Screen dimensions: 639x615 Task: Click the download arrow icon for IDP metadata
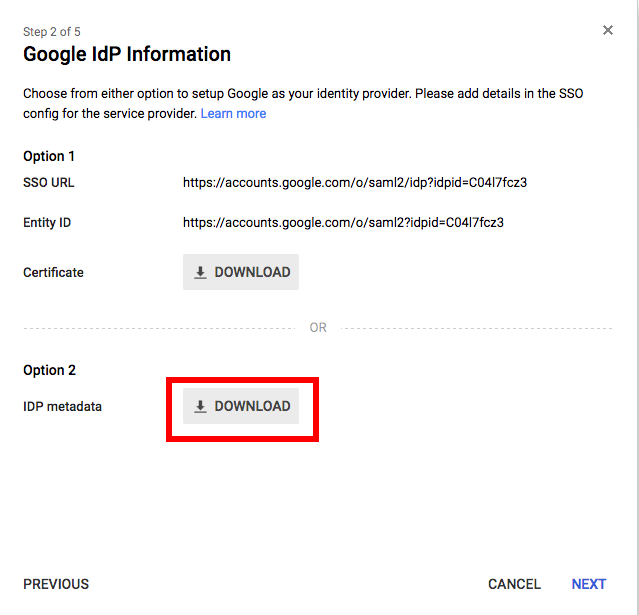coord(200,406)
